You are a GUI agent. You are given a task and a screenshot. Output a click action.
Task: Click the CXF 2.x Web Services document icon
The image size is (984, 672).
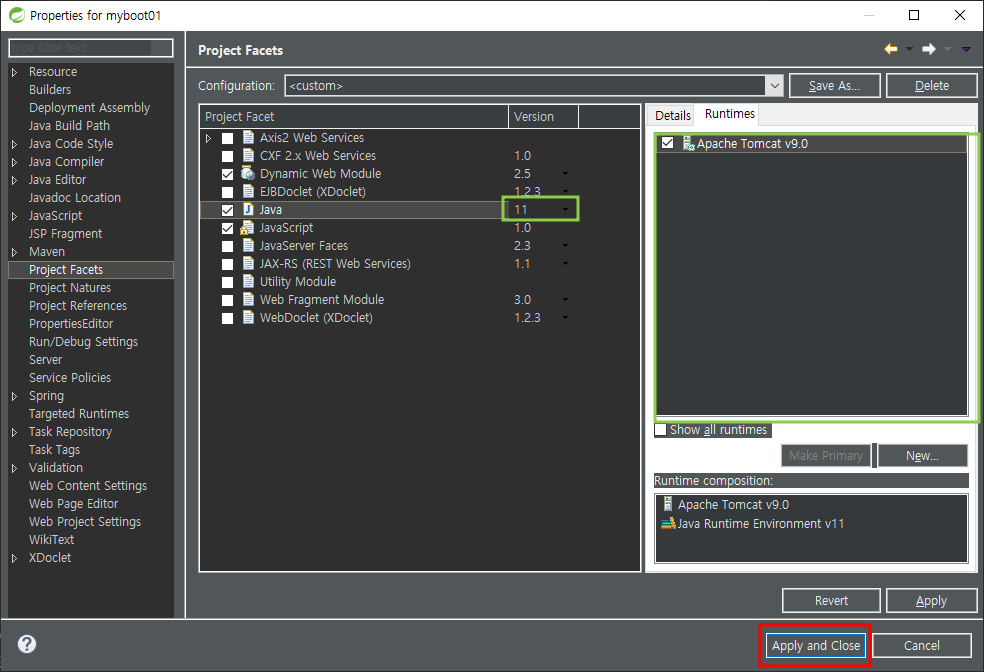[x=248, y=156]
